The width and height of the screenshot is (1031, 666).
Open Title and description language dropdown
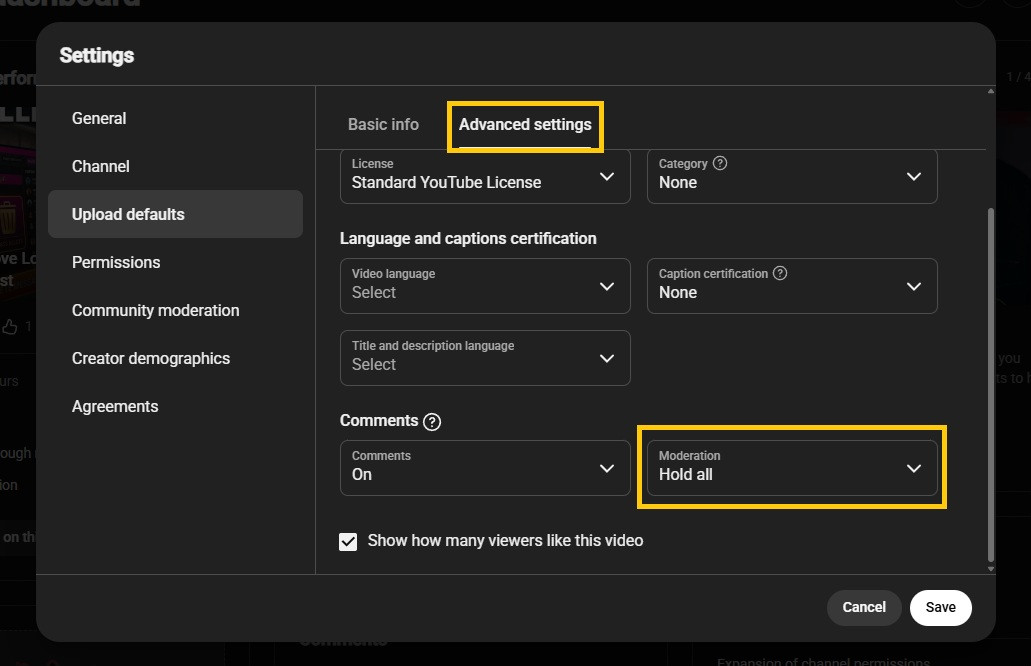[485, 358]
